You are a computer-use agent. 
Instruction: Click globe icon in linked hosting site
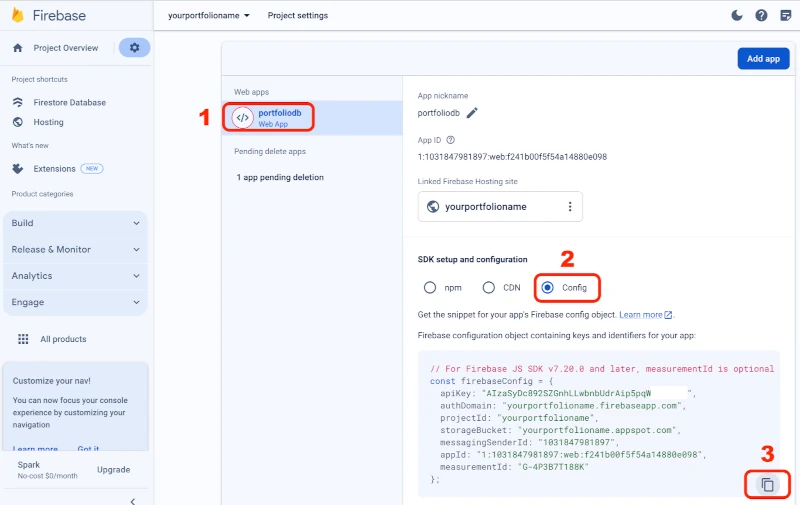click(x=433, y=207)
